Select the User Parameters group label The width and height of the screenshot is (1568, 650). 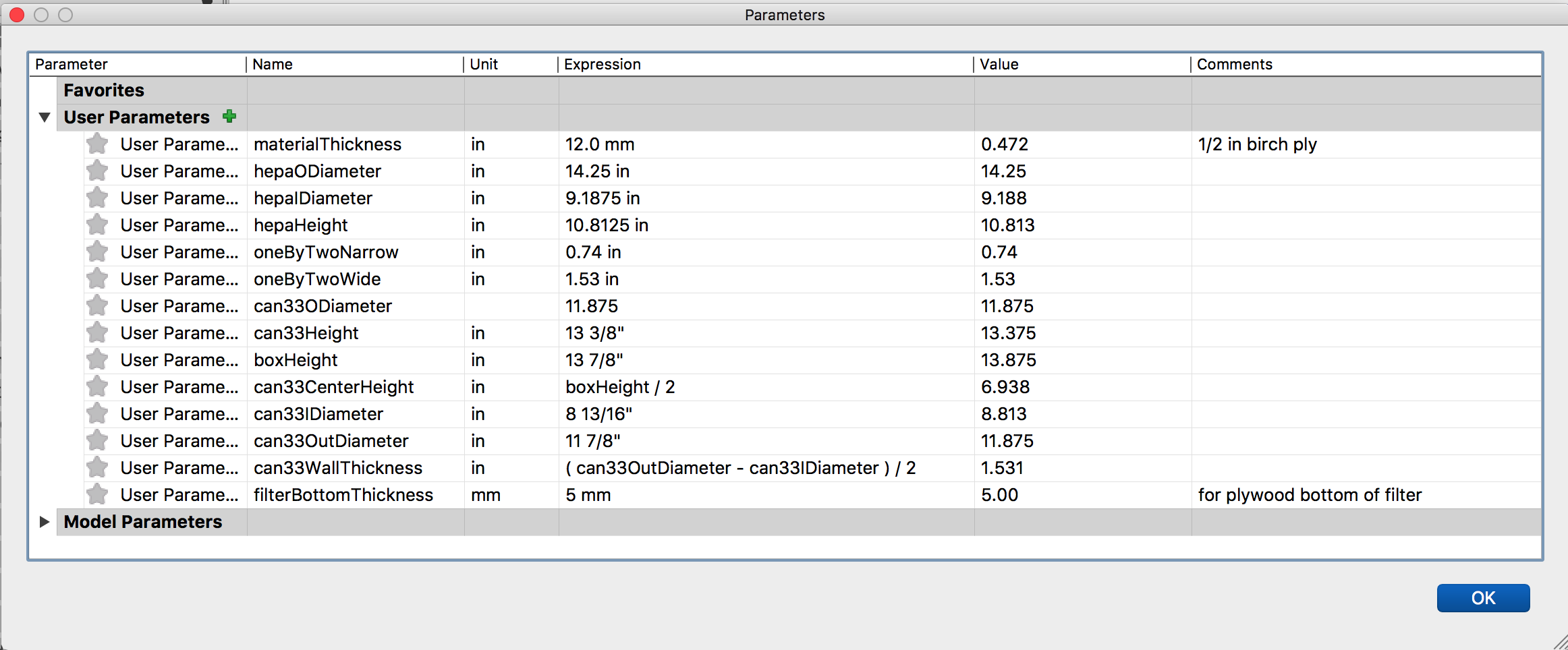(136, 117)
